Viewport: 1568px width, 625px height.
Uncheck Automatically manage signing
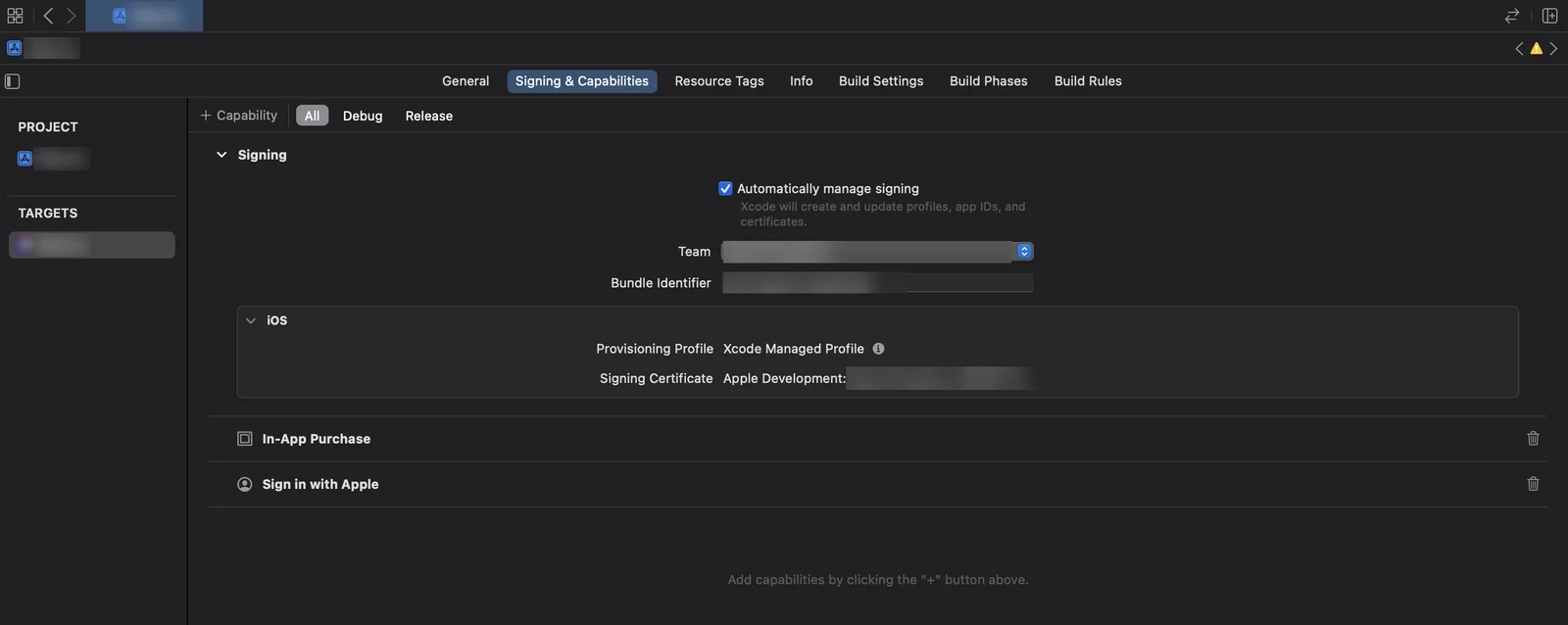coord(725,188)
